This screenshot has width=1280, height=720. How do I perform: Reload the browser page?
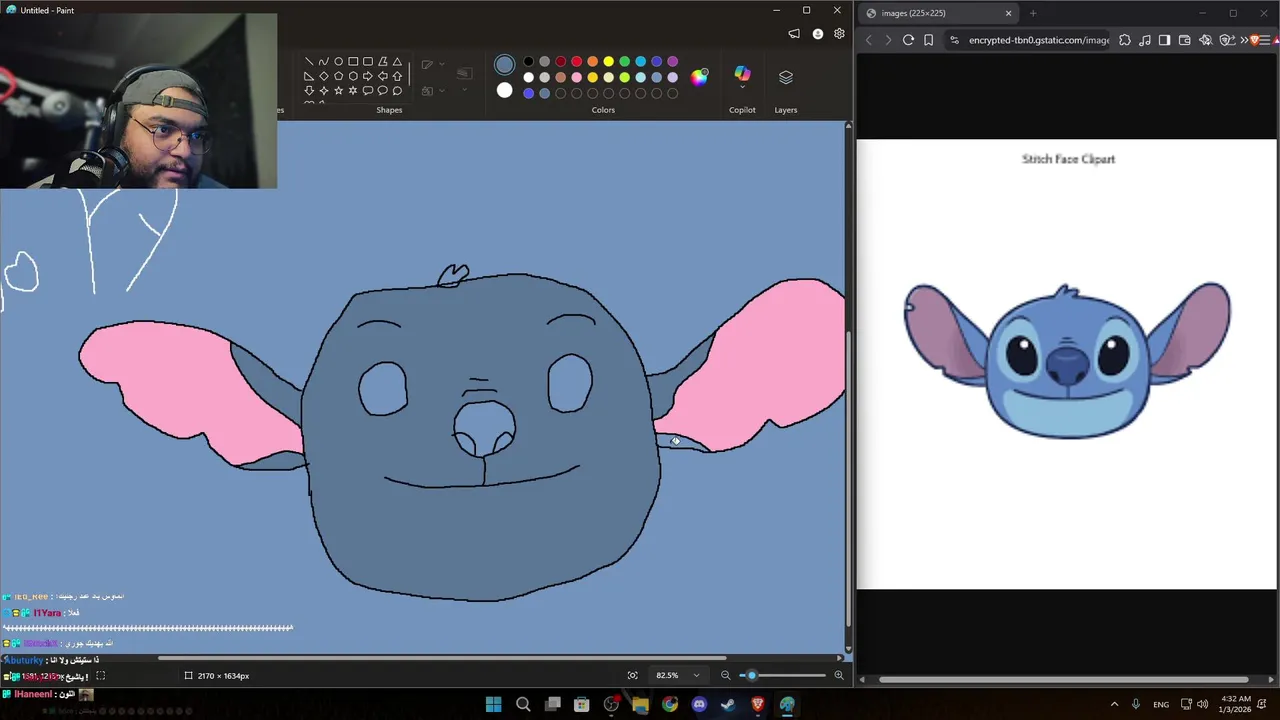tap(908, 40)
